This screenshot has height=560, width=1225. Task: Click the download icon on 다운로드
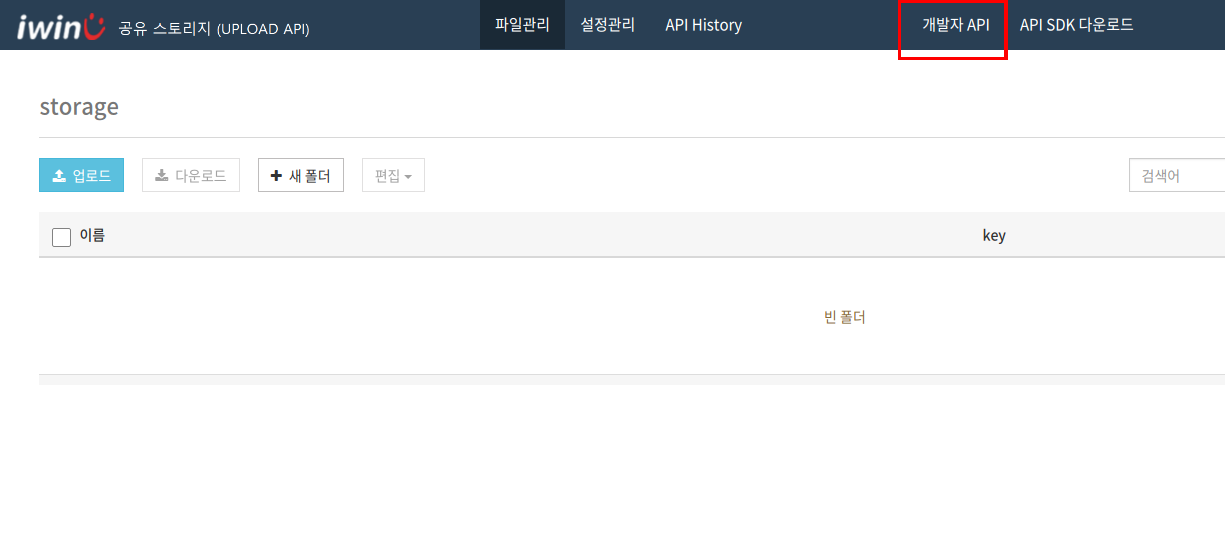pyautogui.click(x=162, y=176)
